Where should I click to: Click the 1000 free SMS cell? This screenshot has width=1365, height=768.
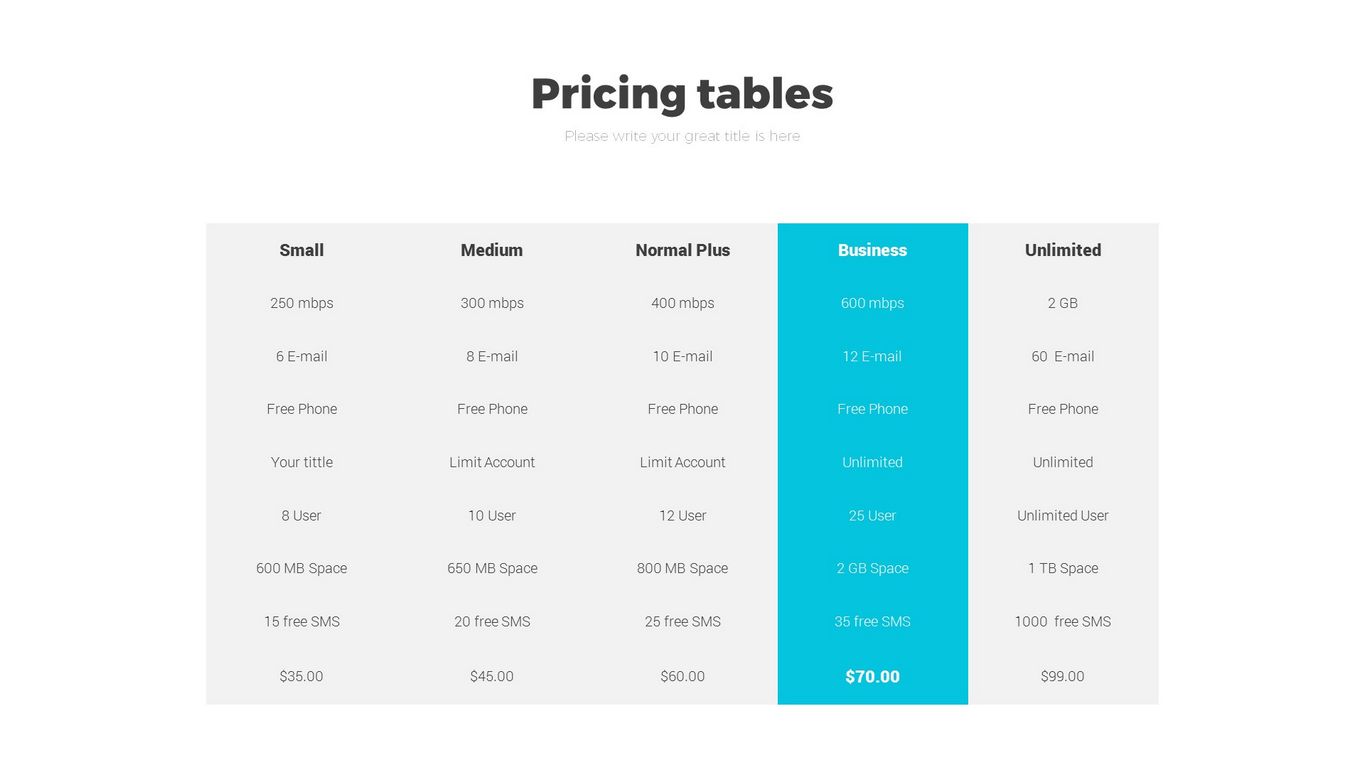1063,621
